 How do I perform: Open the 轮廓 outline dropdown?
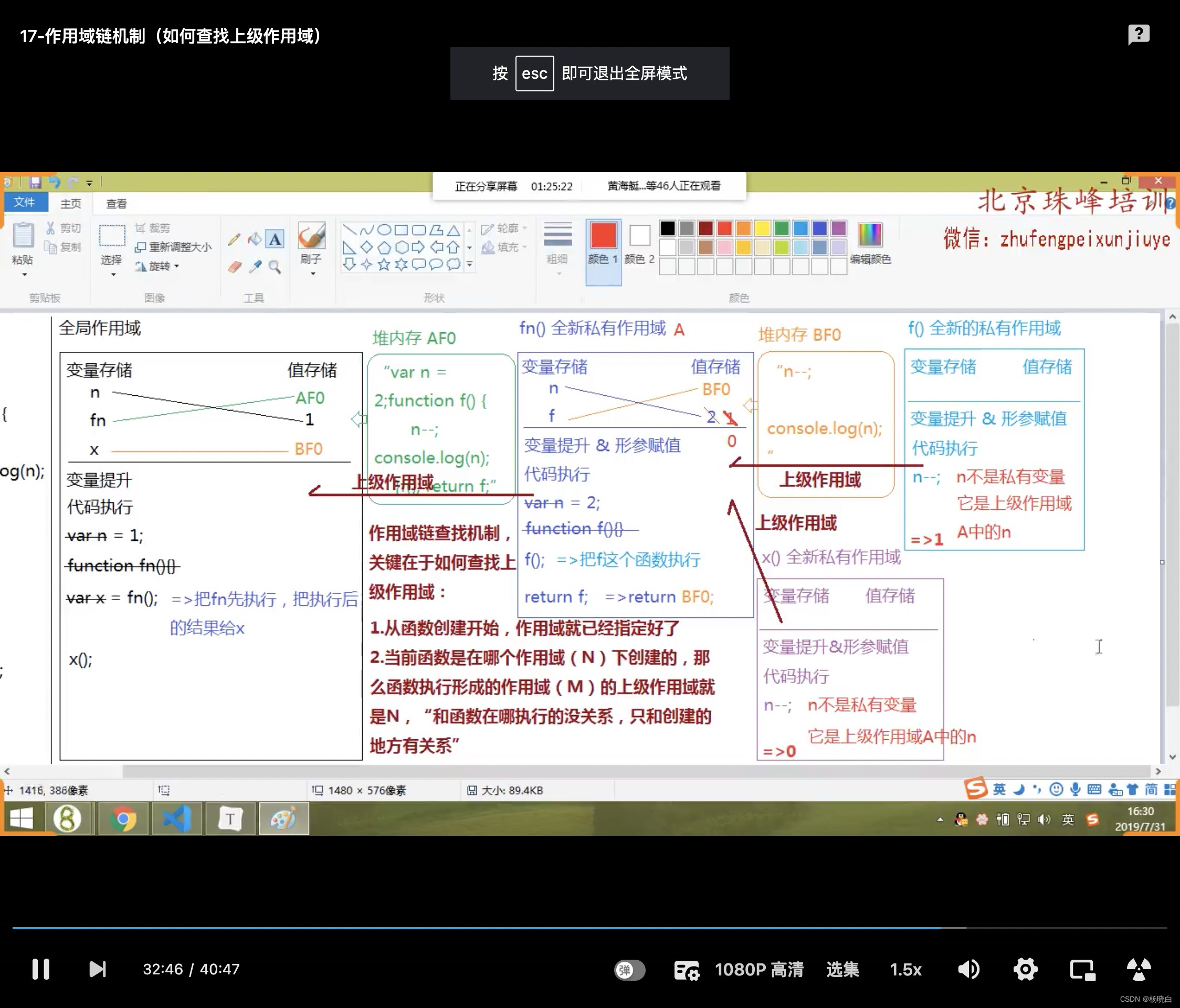point(504,228)
